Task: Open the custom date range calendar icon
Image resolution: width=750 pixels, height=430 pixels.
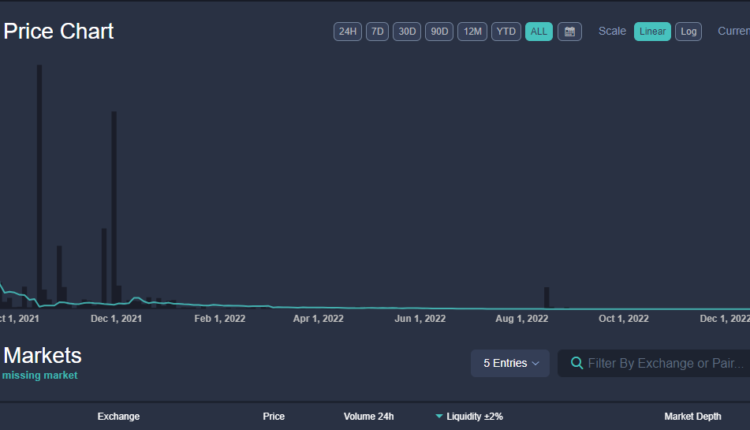Action: [x=569, y=31]
